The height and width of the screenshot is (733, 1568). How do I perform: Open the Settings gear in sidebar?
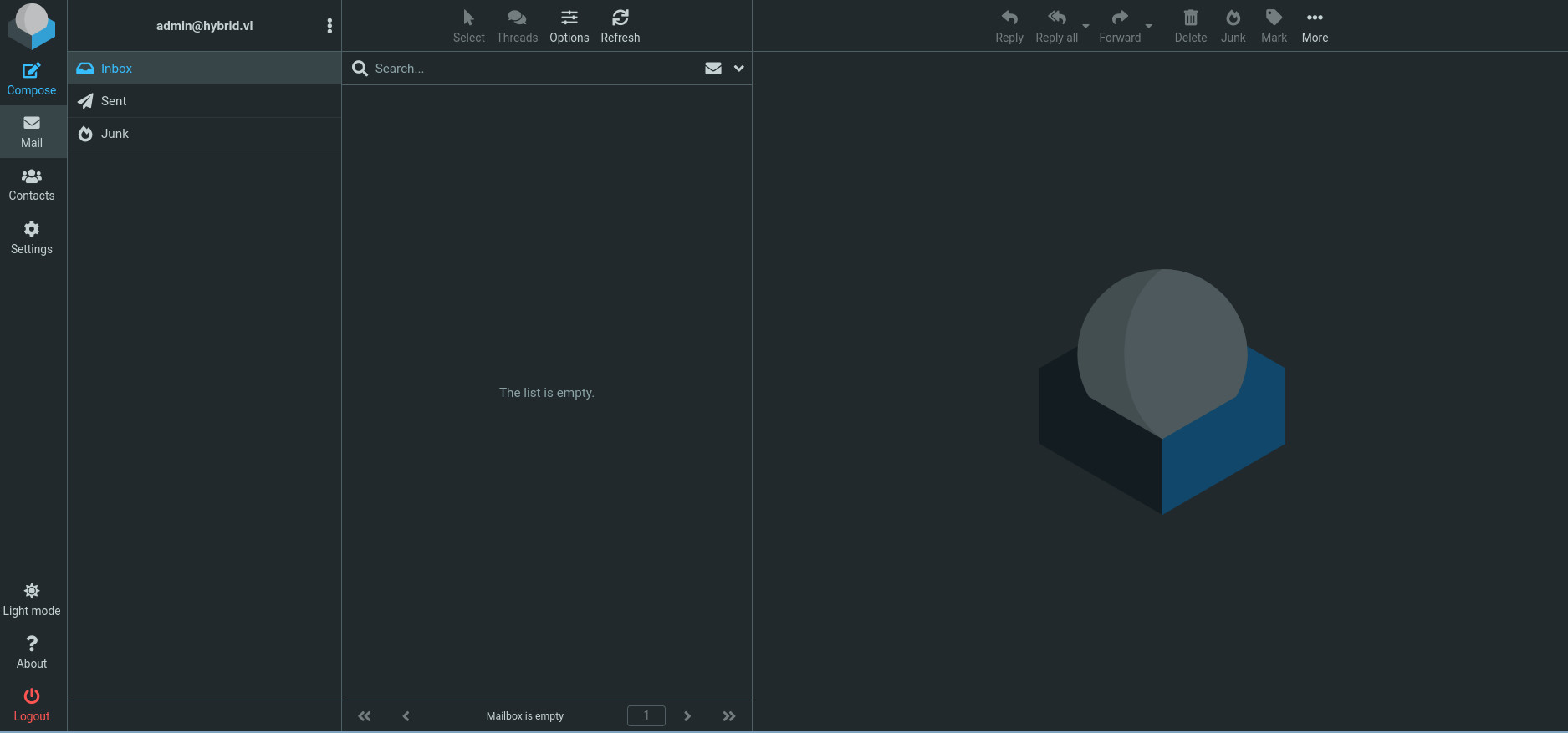point(32,238)
